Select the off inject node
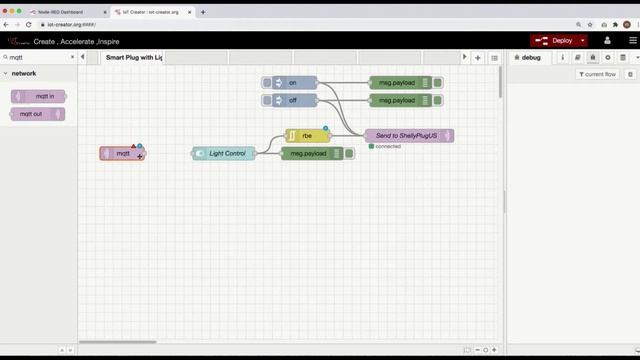640x360 pixels. point(295,100)
